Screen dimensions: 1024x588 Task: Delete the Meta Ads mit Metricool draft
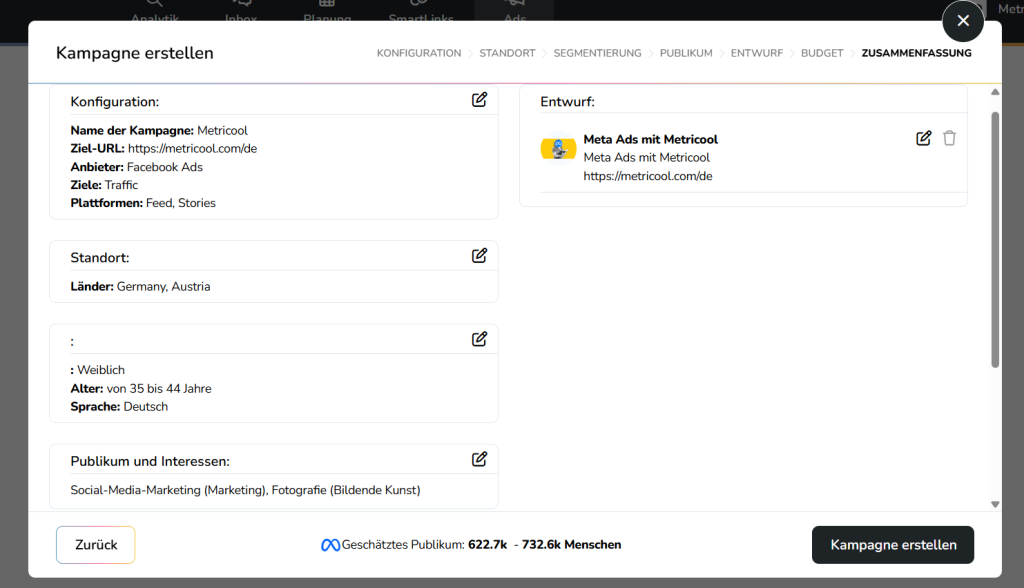[x=950, y=139]
